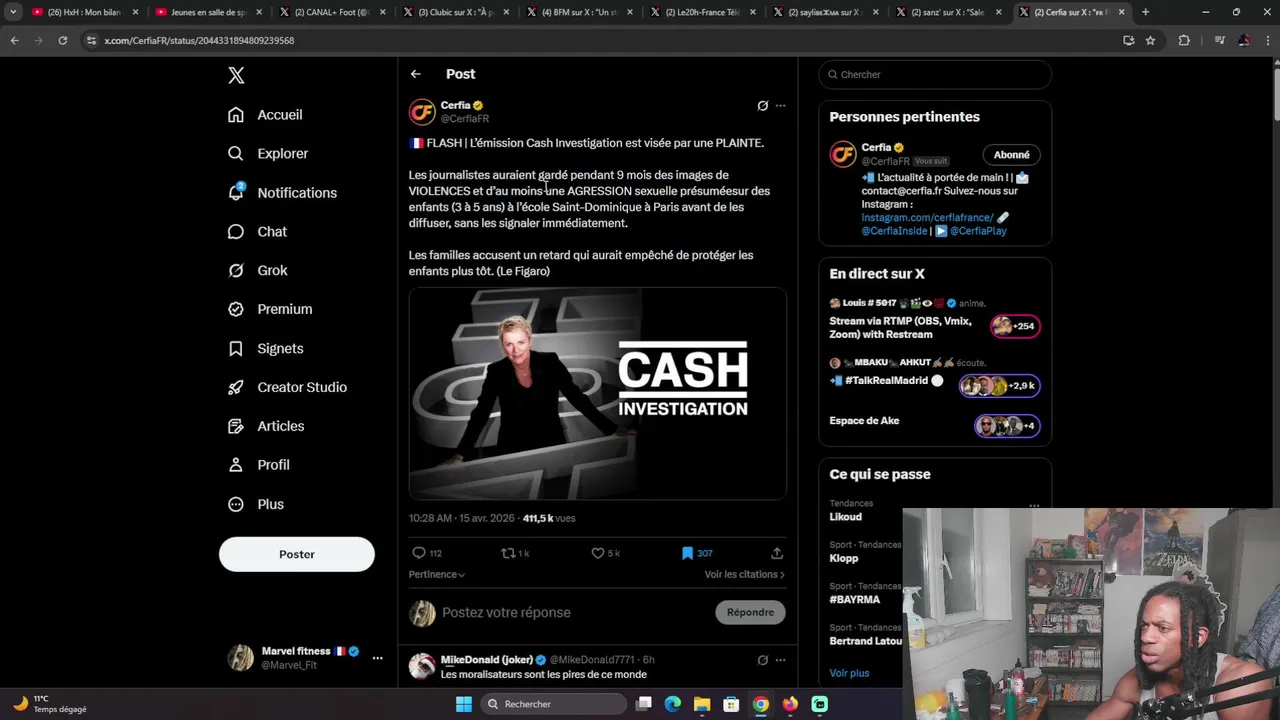Viewport: 1280px width, 720px height.
Task: Toggle the bookmark showing 307
Action: click(x=697, y=553)
